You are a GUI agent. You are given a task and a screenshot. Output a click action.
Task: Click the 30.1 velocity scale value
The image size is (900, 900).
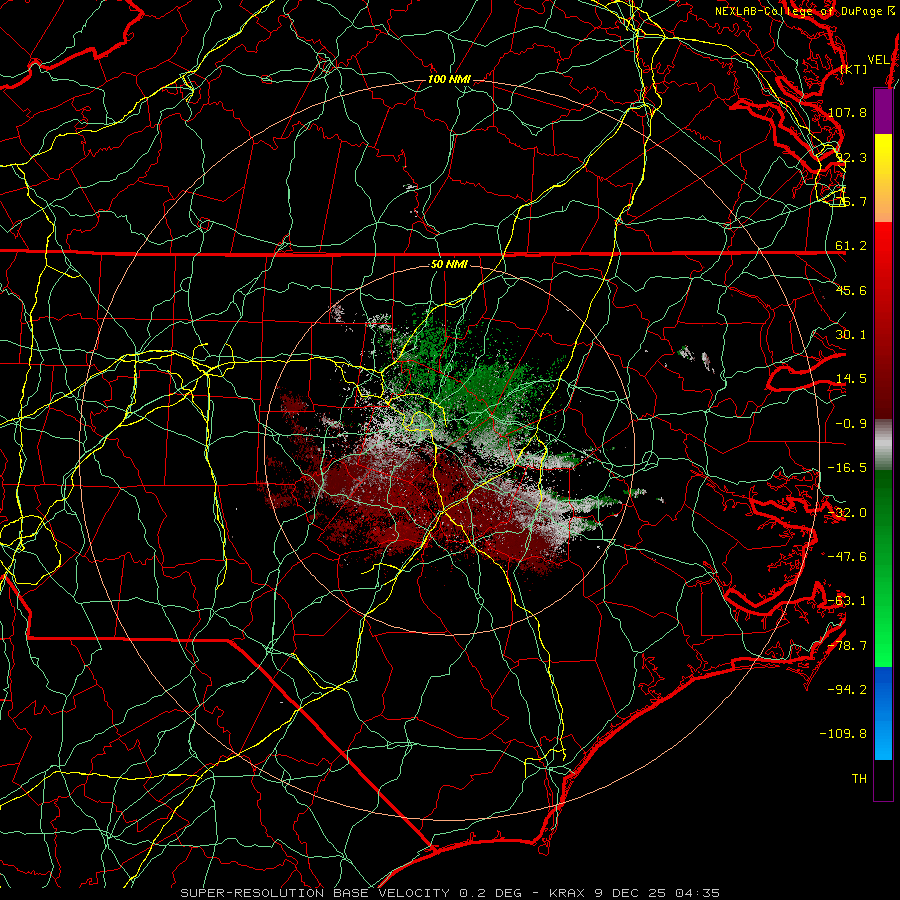pos(851,335)
